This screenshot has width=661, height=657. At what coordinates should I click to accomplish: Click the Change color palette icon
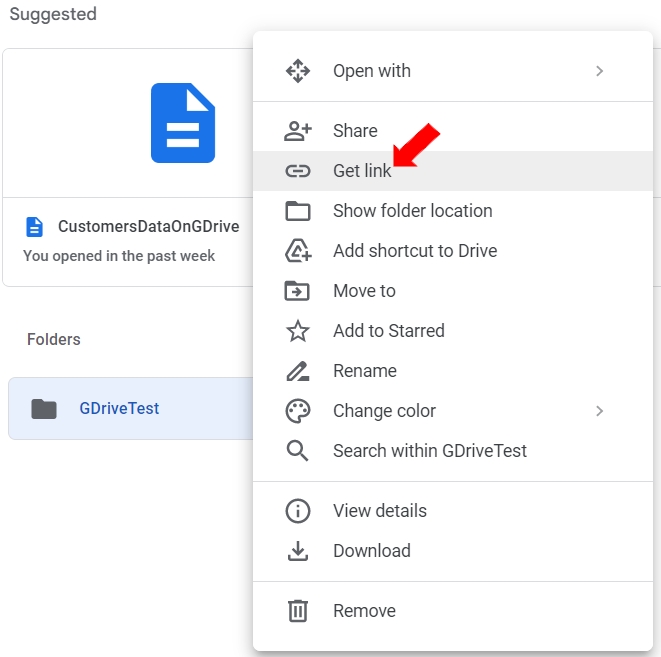[x=298, y=411]
